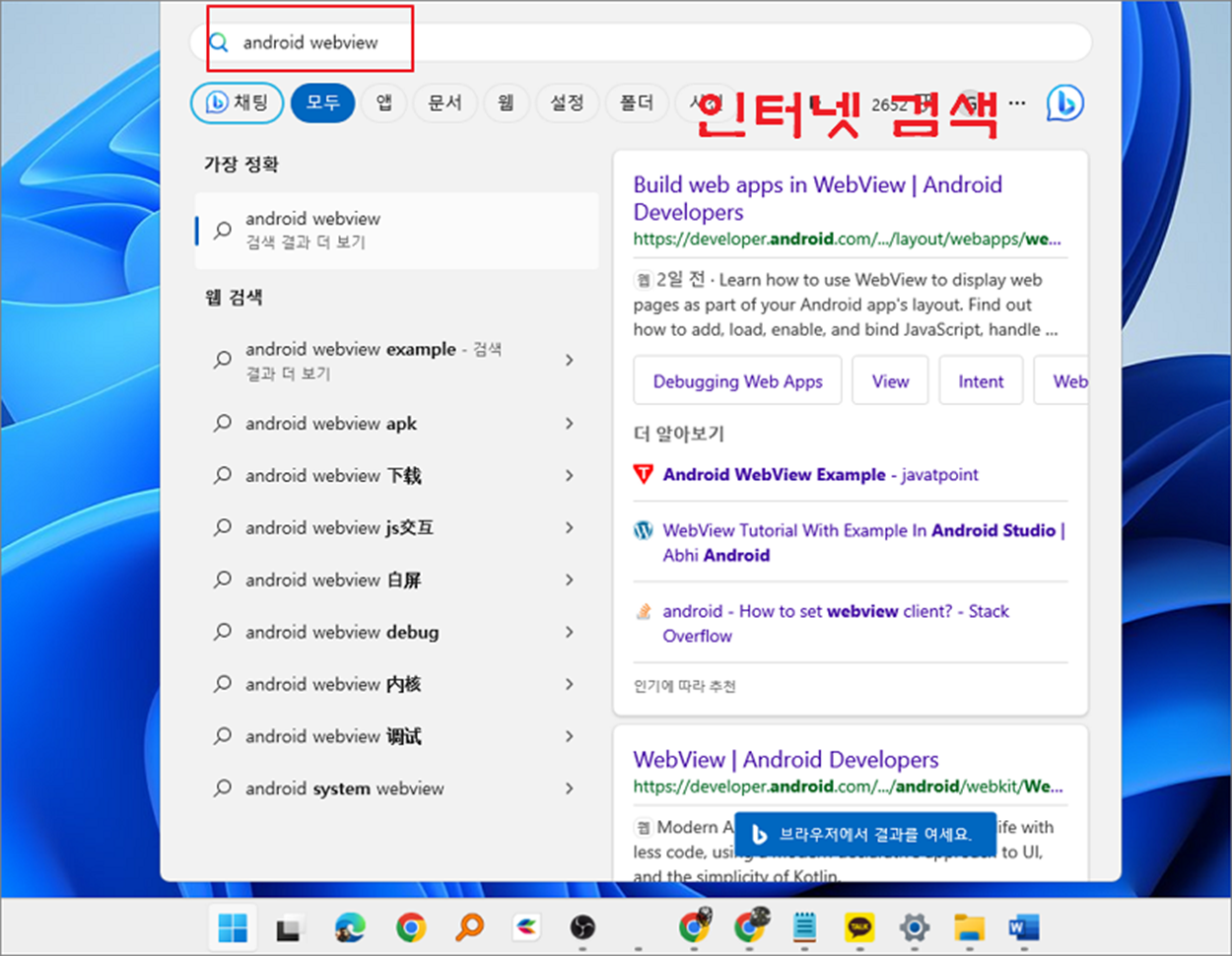1232x956 pixels.
Task: Select 'android webview 下载' suggestion text
Action: click(x=333, y=475)
